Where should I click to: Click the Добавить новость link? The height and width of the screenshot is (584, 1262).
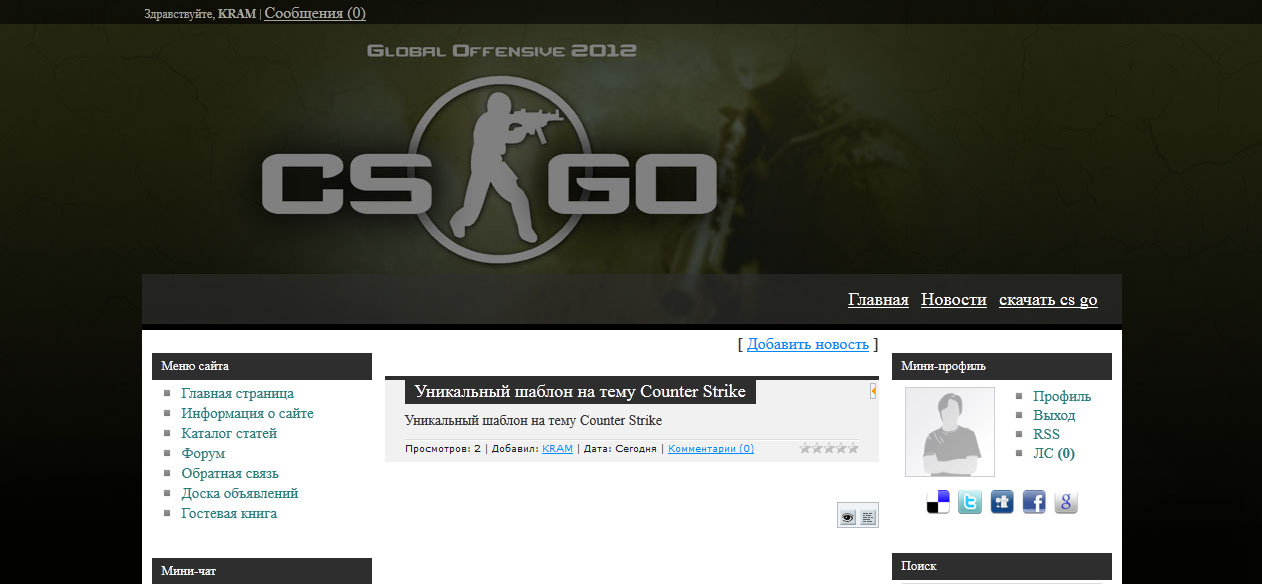coord(808,344)
